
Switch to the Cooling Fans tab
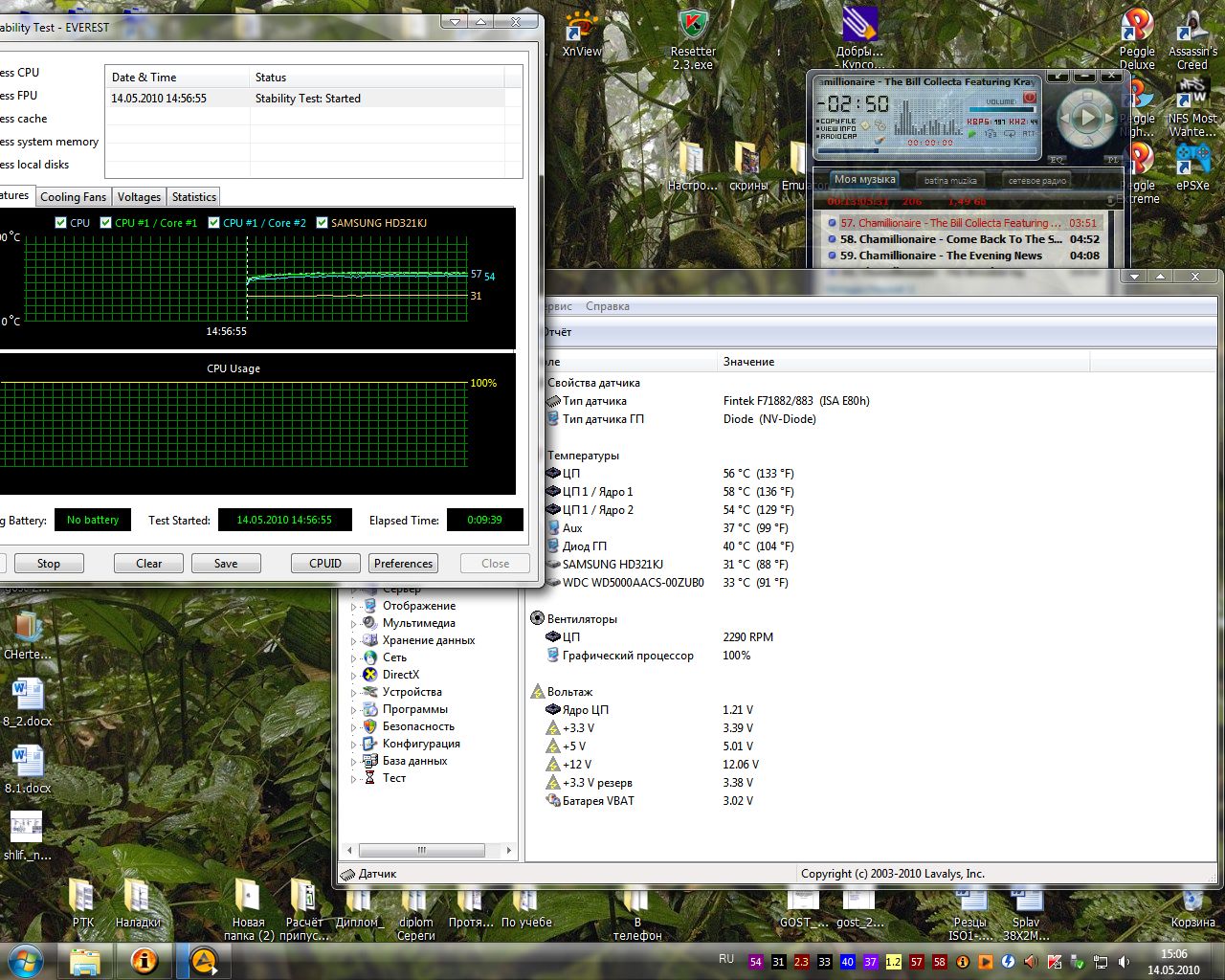tap(73, 197)
